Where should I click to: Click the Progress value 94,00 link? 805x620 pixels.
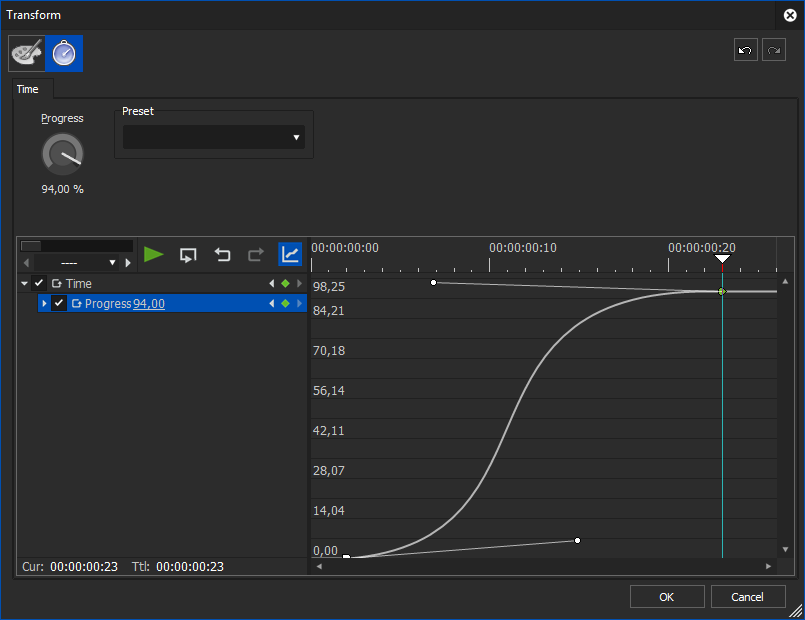(x=149, y=304)
